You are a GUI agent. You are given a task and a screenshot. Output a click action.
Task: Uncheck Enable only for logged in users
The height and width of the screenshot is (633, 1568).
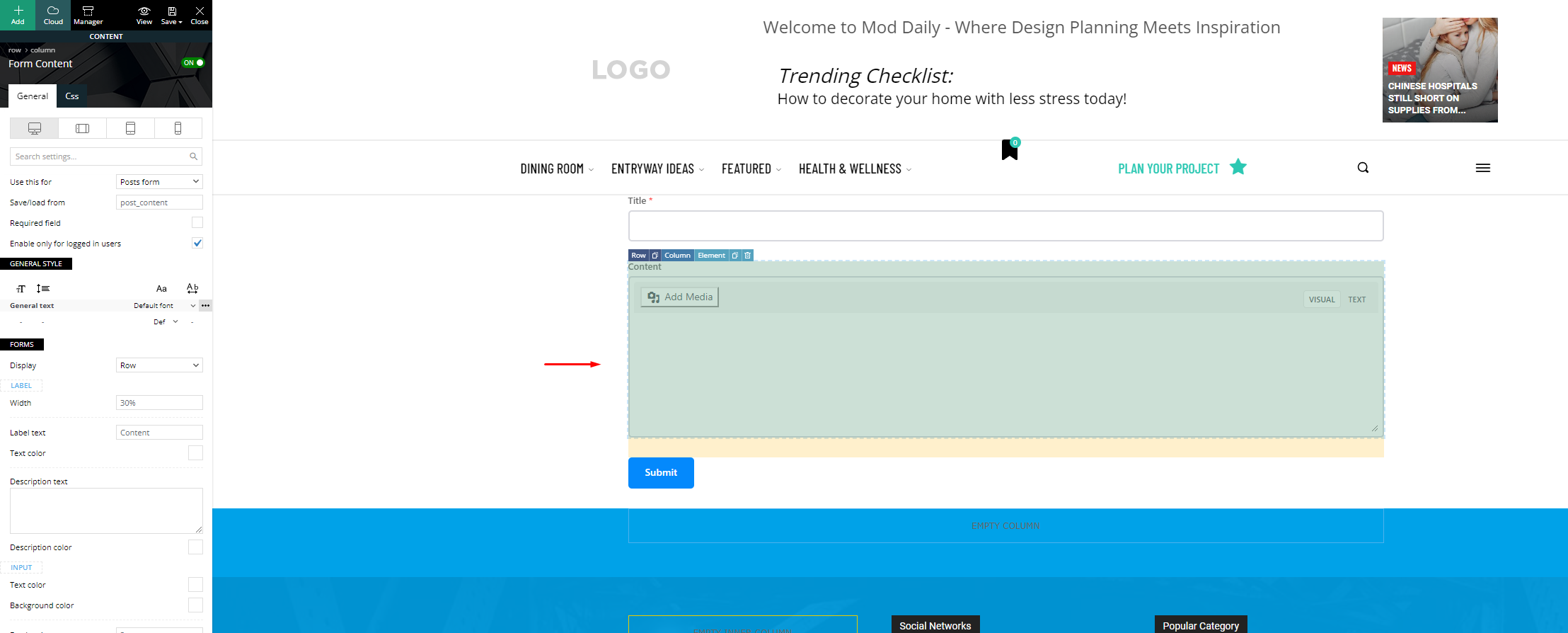(x=197, y=243)
